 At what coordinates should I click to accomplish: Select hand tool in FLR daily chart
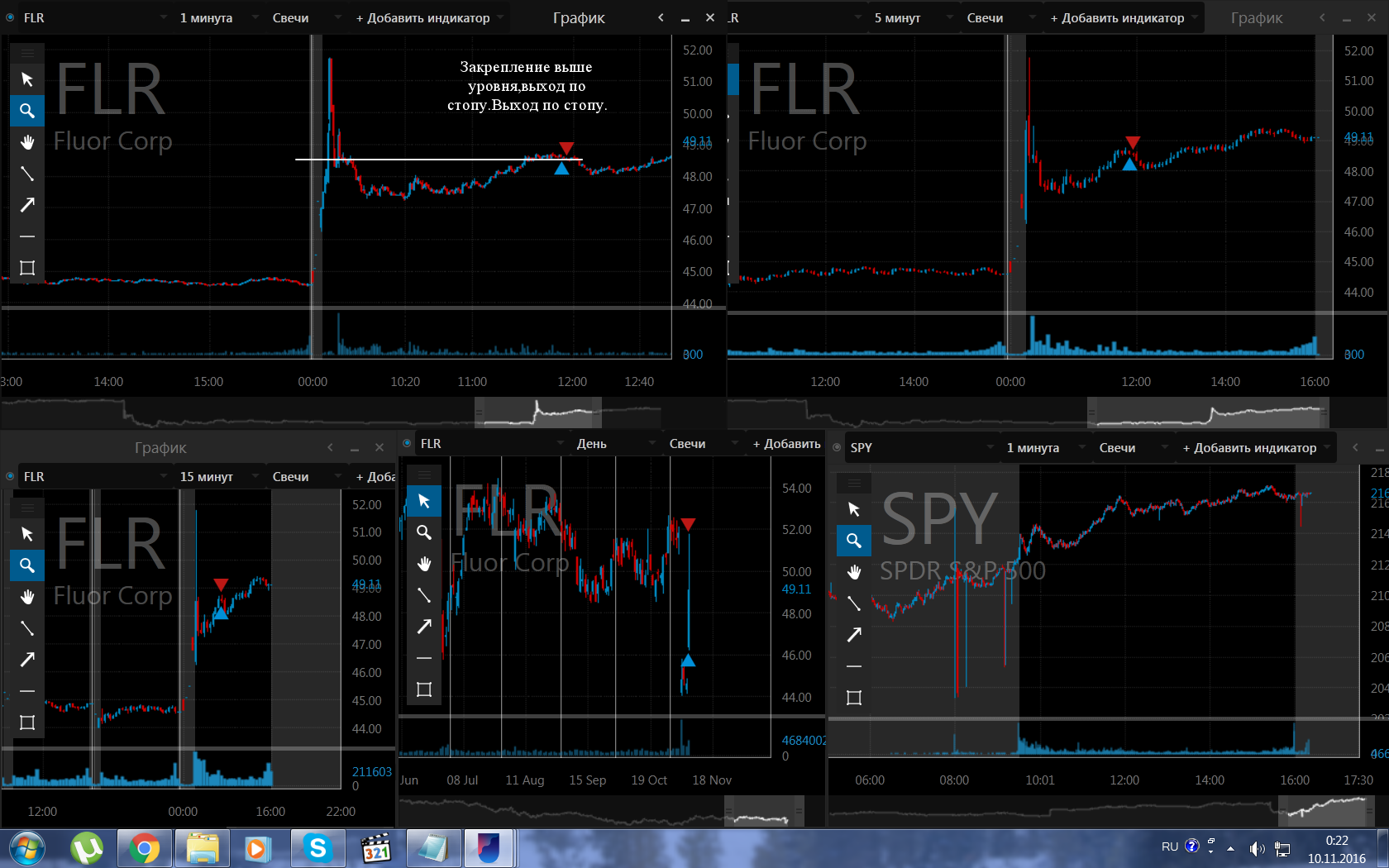coord(424,564)
